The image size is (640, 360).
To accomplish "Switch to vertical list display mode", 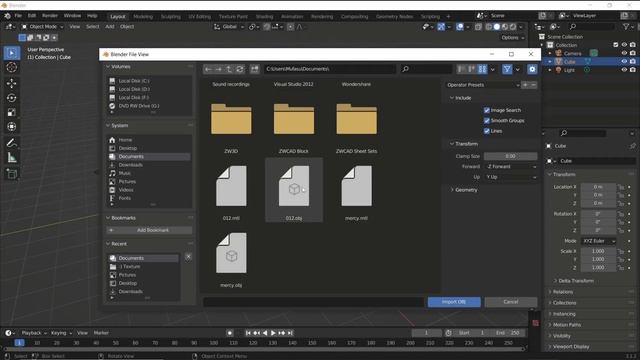I will (461, 69).
